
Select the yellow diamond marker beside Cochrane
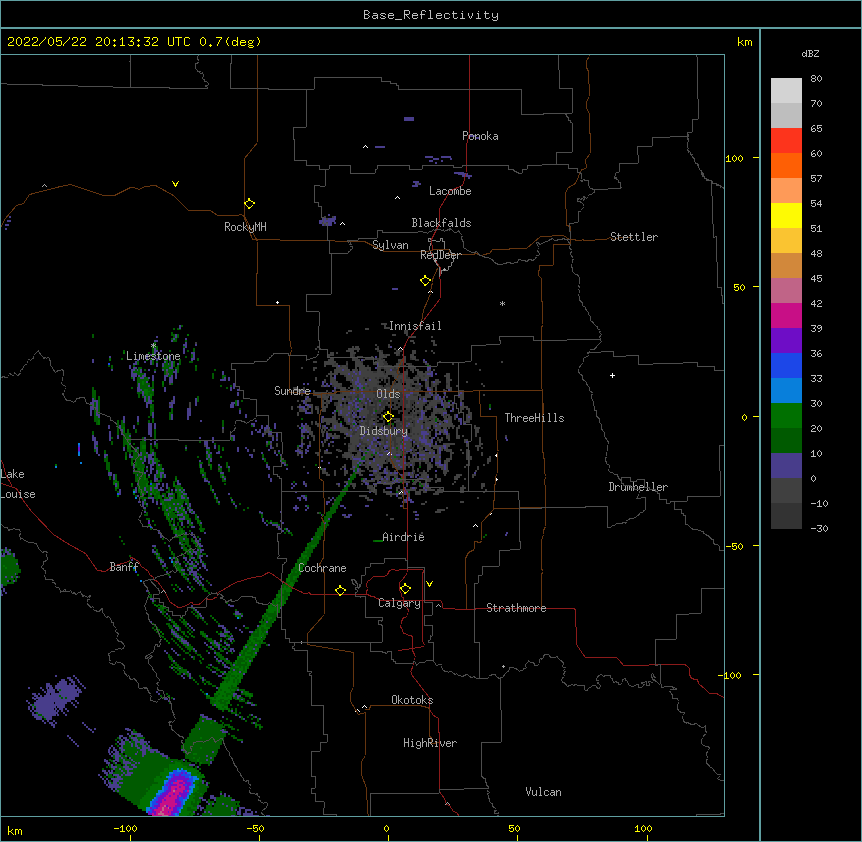tap(340, 590)
